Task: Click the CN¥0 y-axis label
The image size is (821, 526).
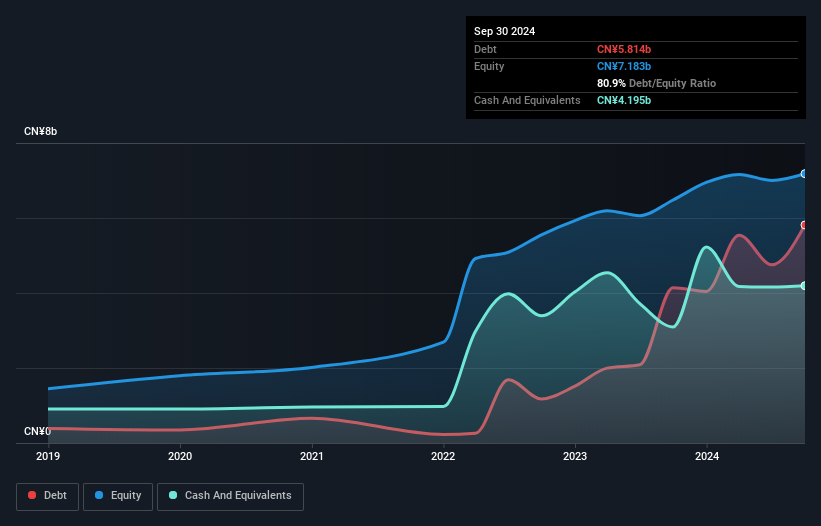Action: pos(37,431)
